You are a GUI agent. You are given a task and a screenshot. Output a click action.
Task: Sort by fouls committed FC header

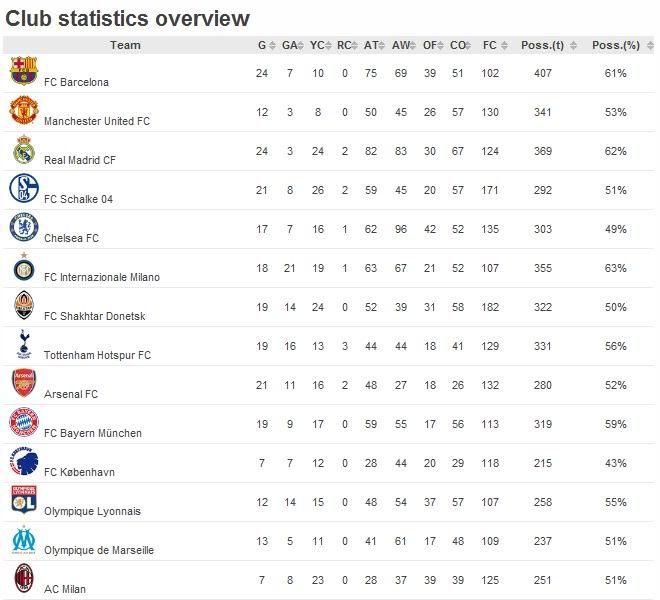[x=489, y=45]
